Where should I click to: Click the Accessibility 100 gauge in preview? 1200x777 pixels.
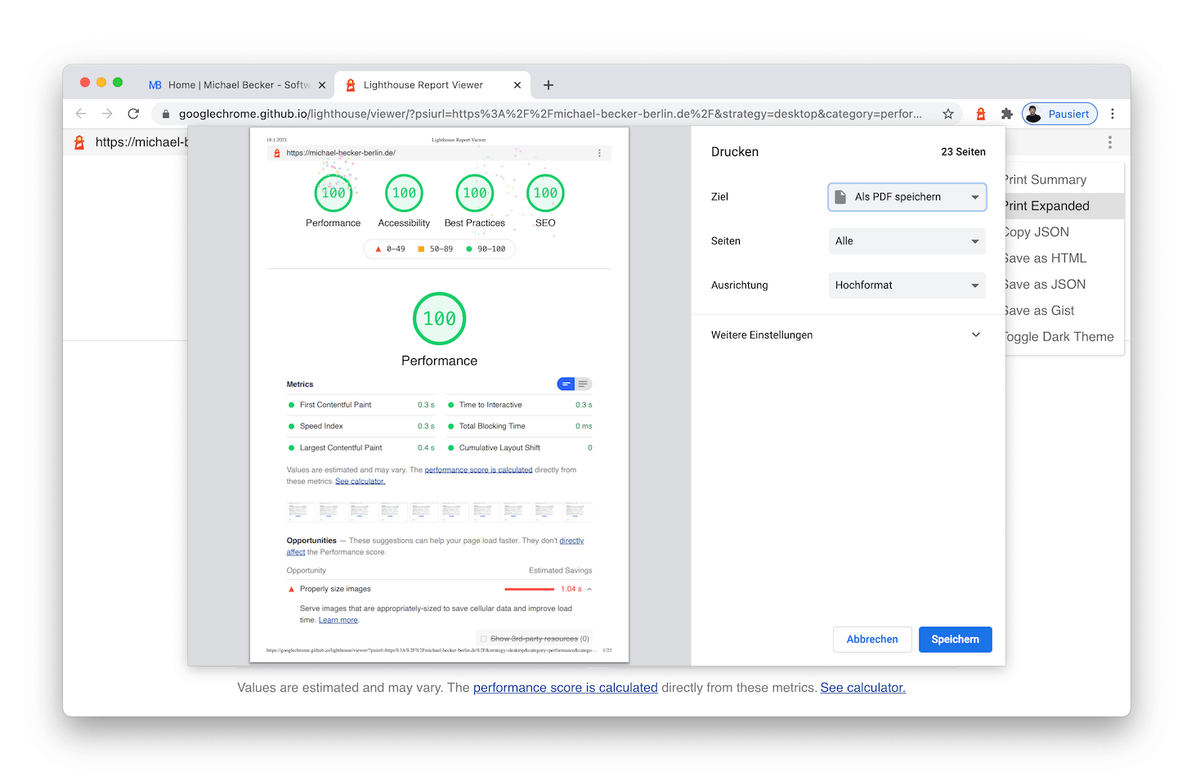(x=404, y=193)
